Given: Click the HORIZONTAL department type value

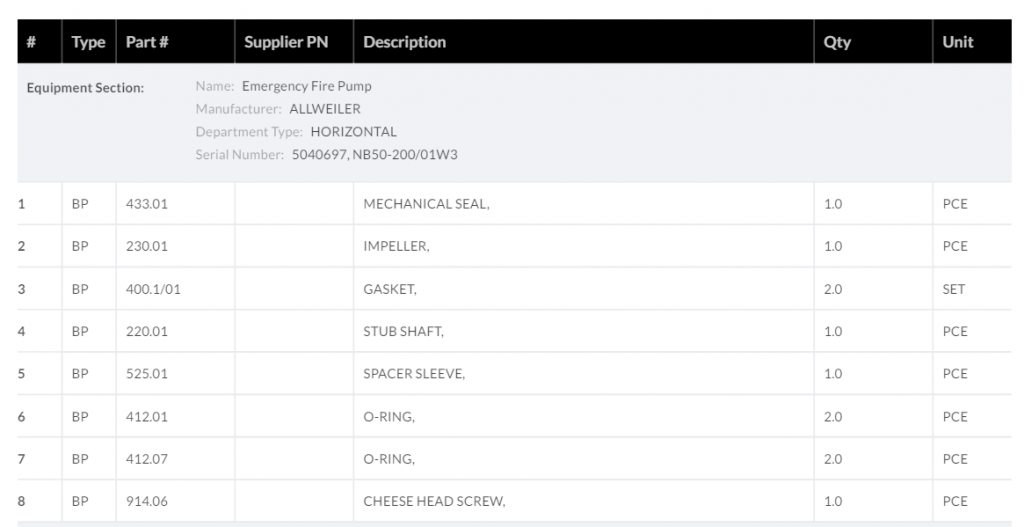Looking at the screenshot, I should (353, 132).
